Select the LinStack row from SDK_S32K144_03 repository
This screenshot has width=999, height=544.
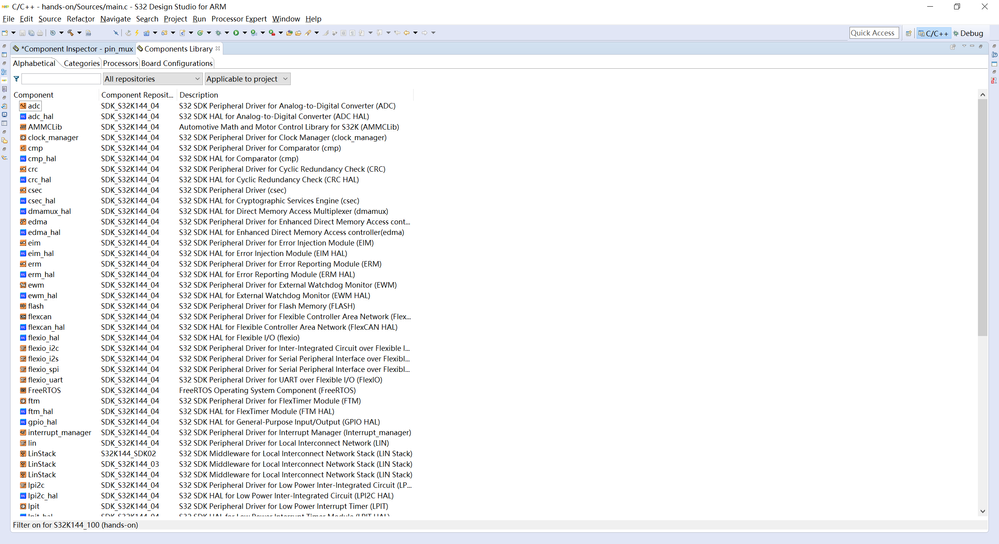(x=213, y=464)
